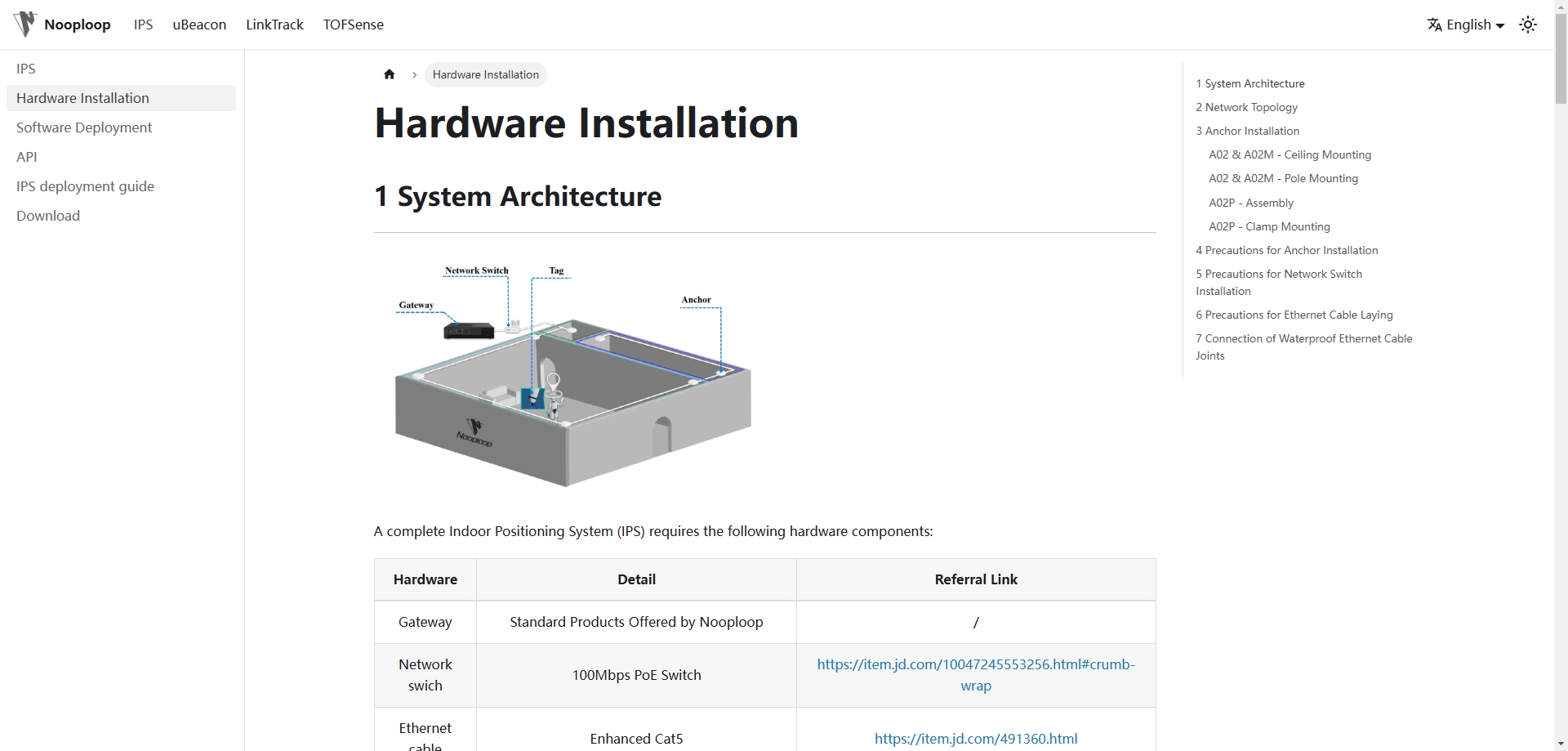Click the home breadcrumb icon
1568x751 pixels.
389,74
